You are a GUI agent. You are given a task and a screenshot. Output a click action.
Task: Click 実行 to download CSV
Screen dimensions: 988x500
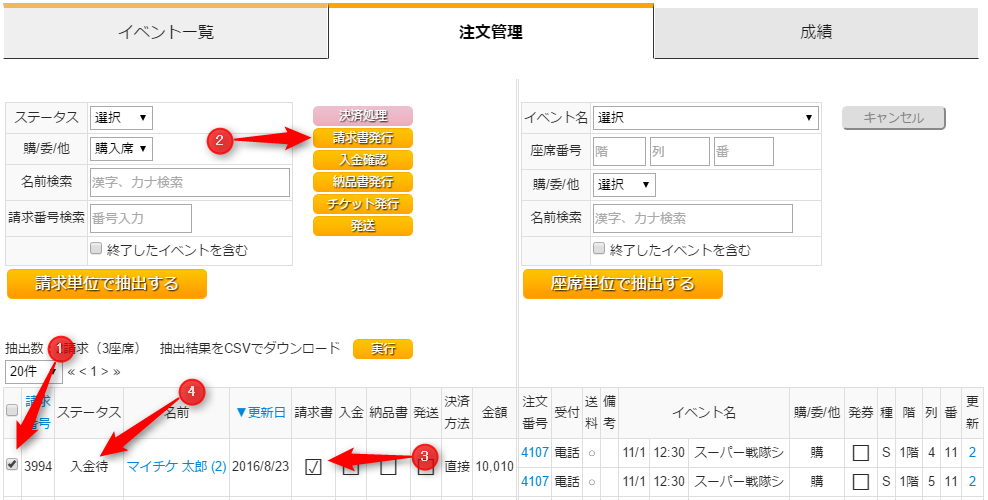[383, 349]
